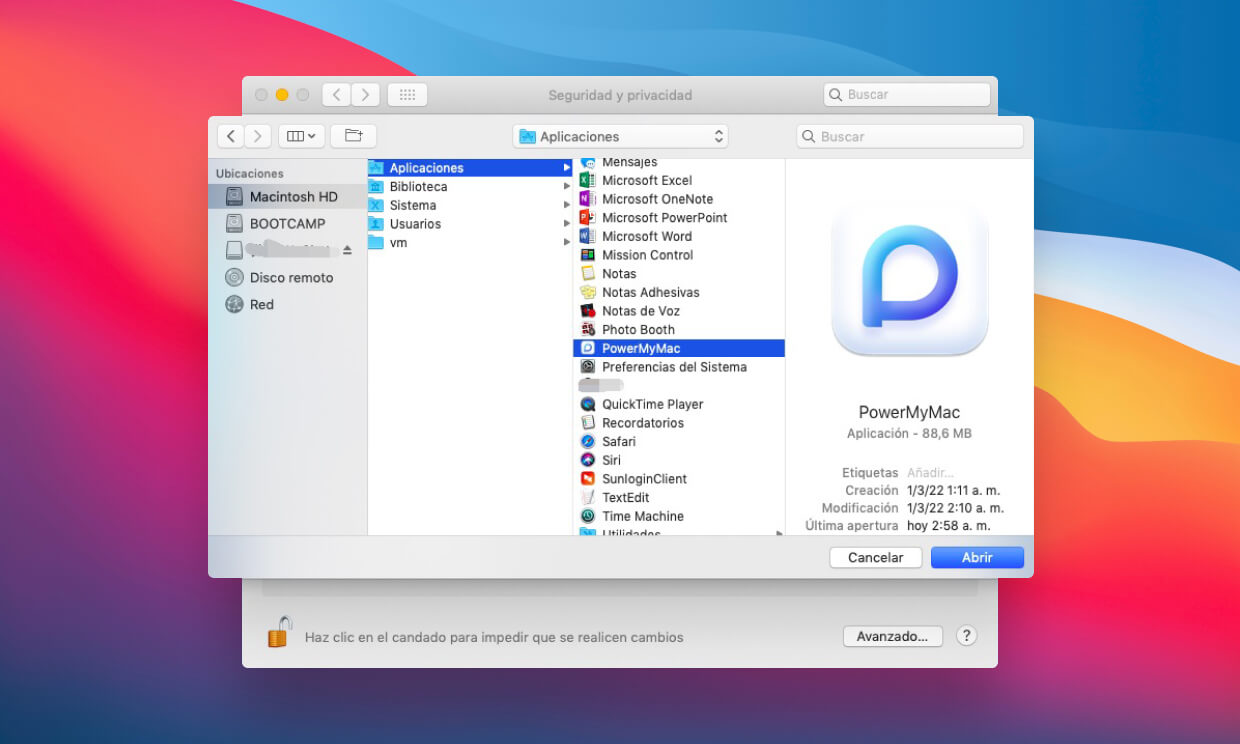Select Recordatorios app icon
The image size is (1240, 744).
pos(588,423)
